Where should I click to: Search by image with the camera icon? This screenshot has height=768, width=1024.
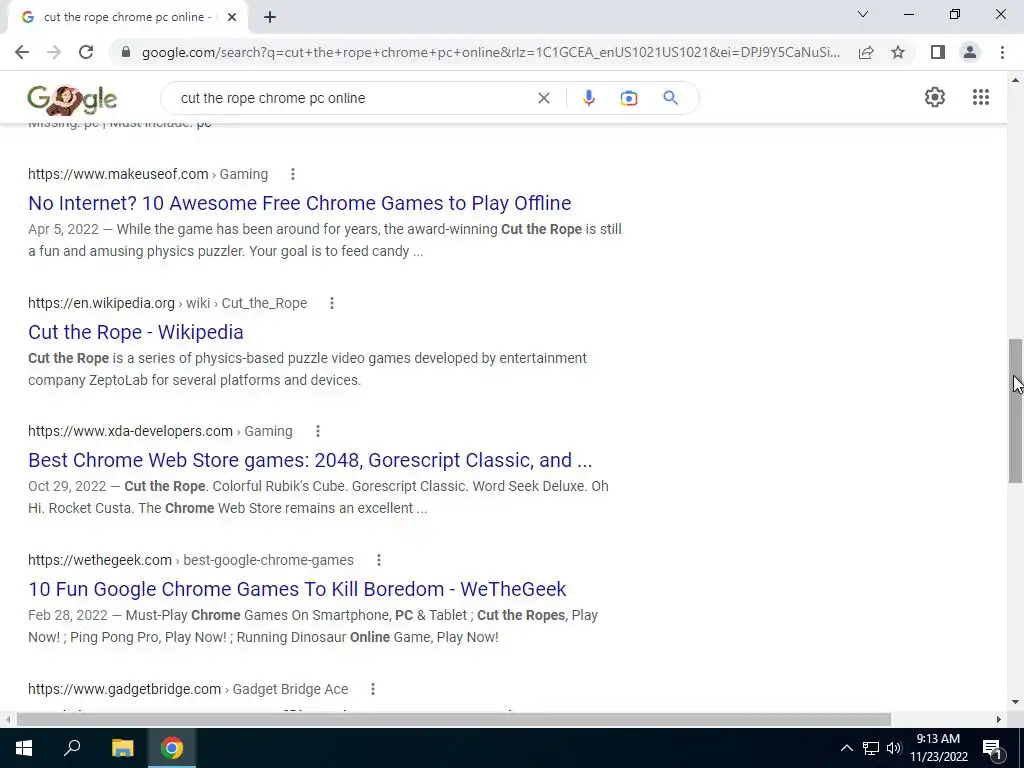(x=628, y=98)
